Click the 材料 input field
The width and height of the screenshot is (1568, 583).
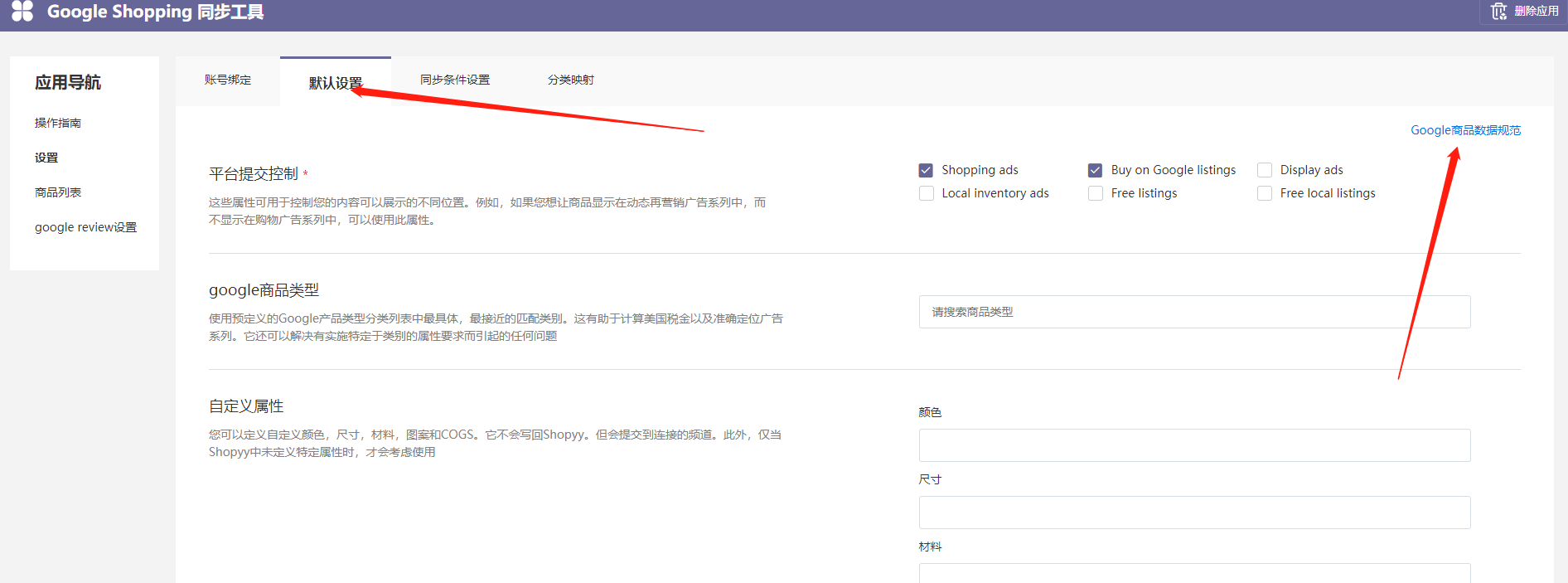[1194, 573]
